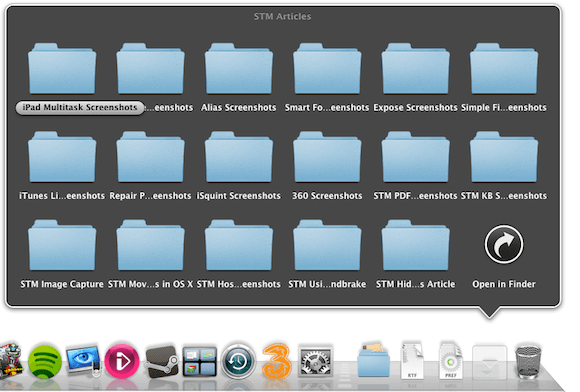
Task: Open the blue documents folder stack in Dock
Action: [x=374, y=360]
